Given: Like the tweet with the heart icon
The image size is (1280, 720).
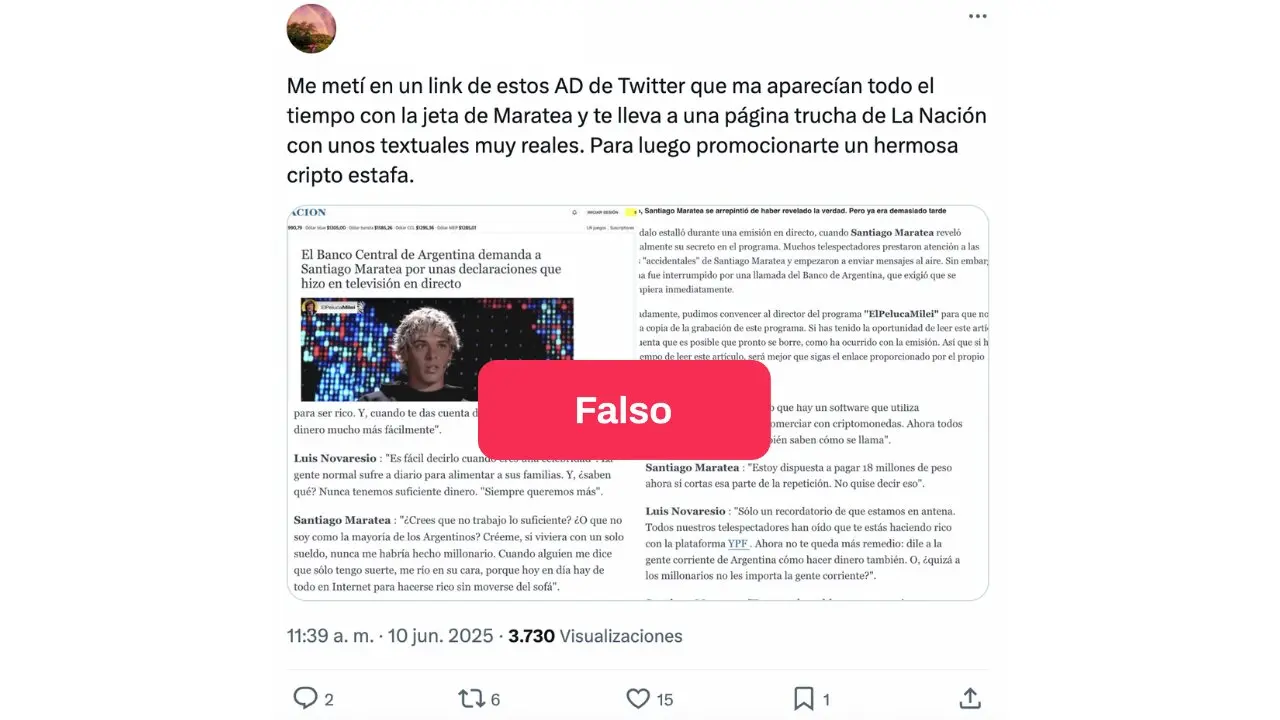Looking at the screenshot, I should (x=638, y=698).
